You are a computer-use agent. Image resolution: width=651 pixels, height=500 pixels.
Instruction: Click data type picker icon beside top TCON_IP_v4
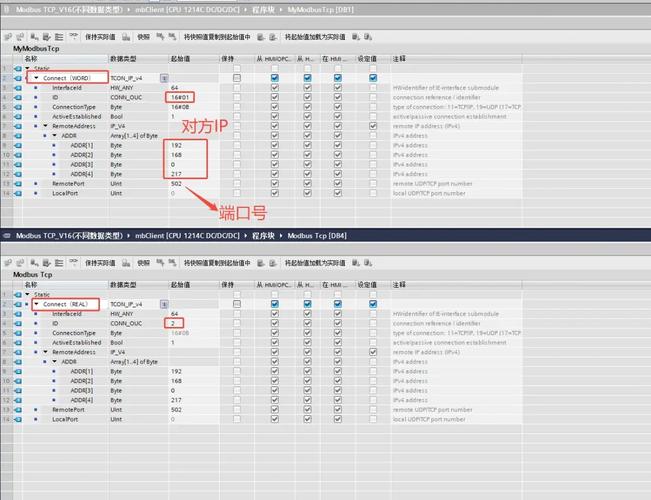(x=163, y=77)
